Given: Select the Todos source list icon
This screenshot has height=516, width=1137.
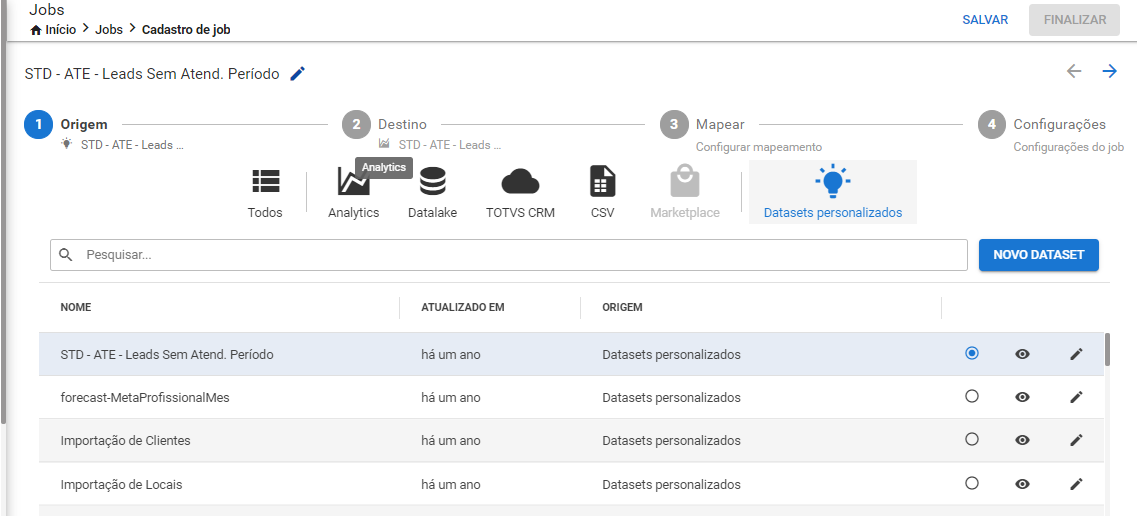Looking at the screenshot, I should (265, 181).
